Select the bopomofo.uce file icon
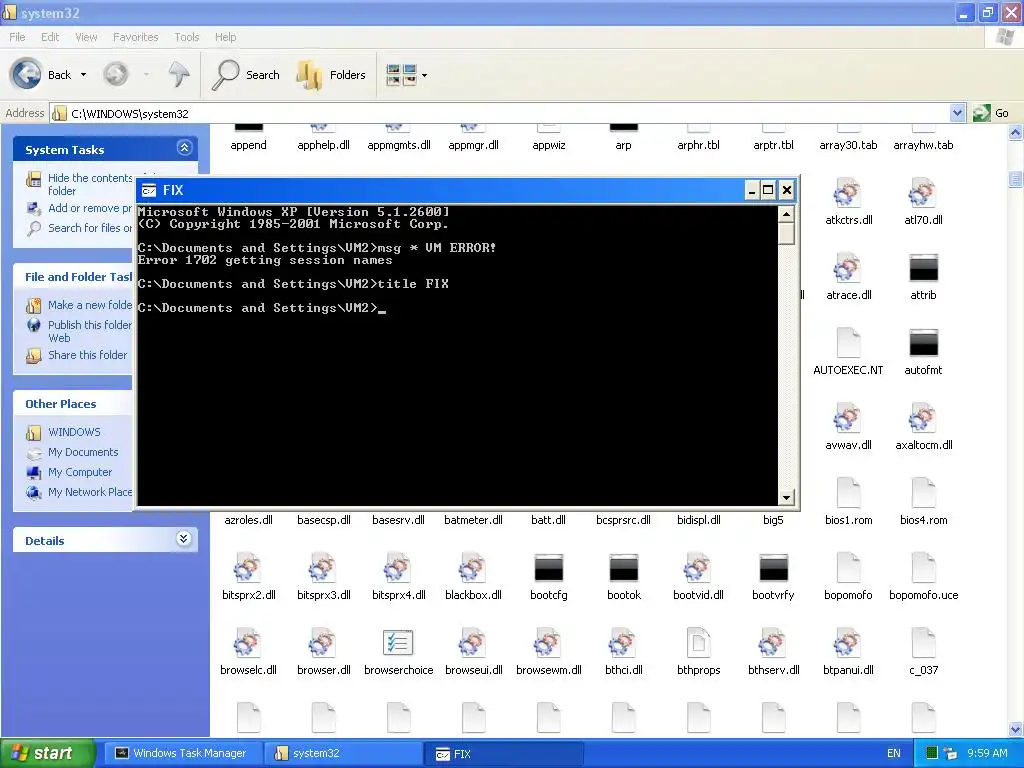 click(923, 569)
